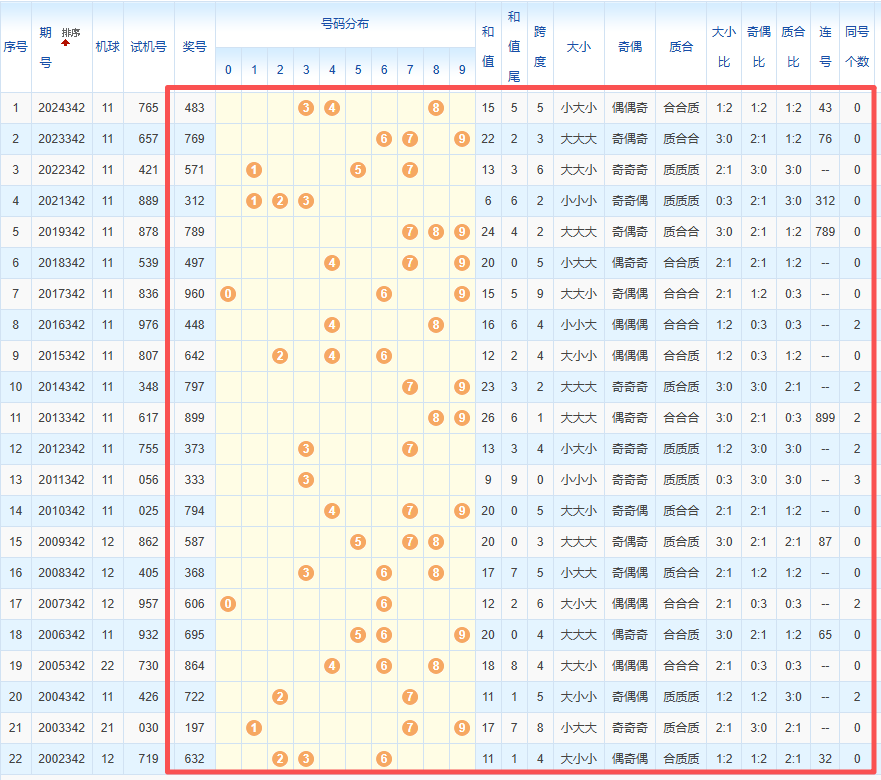Click orange ball 3 in row 2024342
881x780 pixels.
[306, 108]
